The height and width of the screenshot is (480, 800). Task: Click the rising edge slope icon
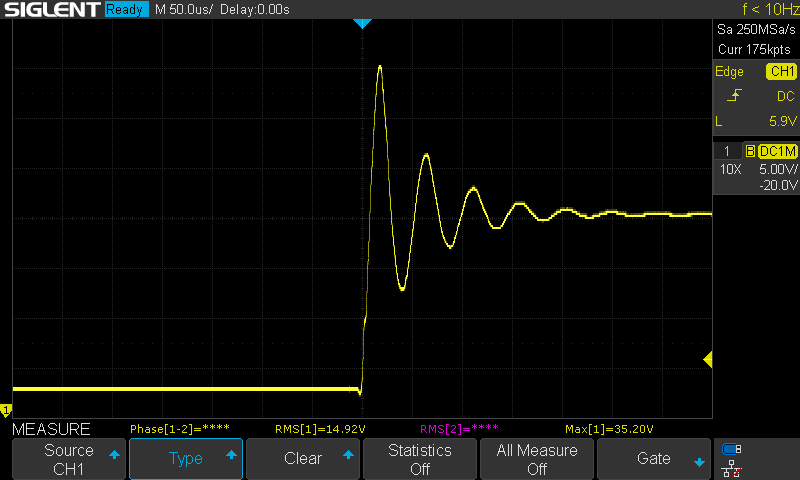(735, 96)
